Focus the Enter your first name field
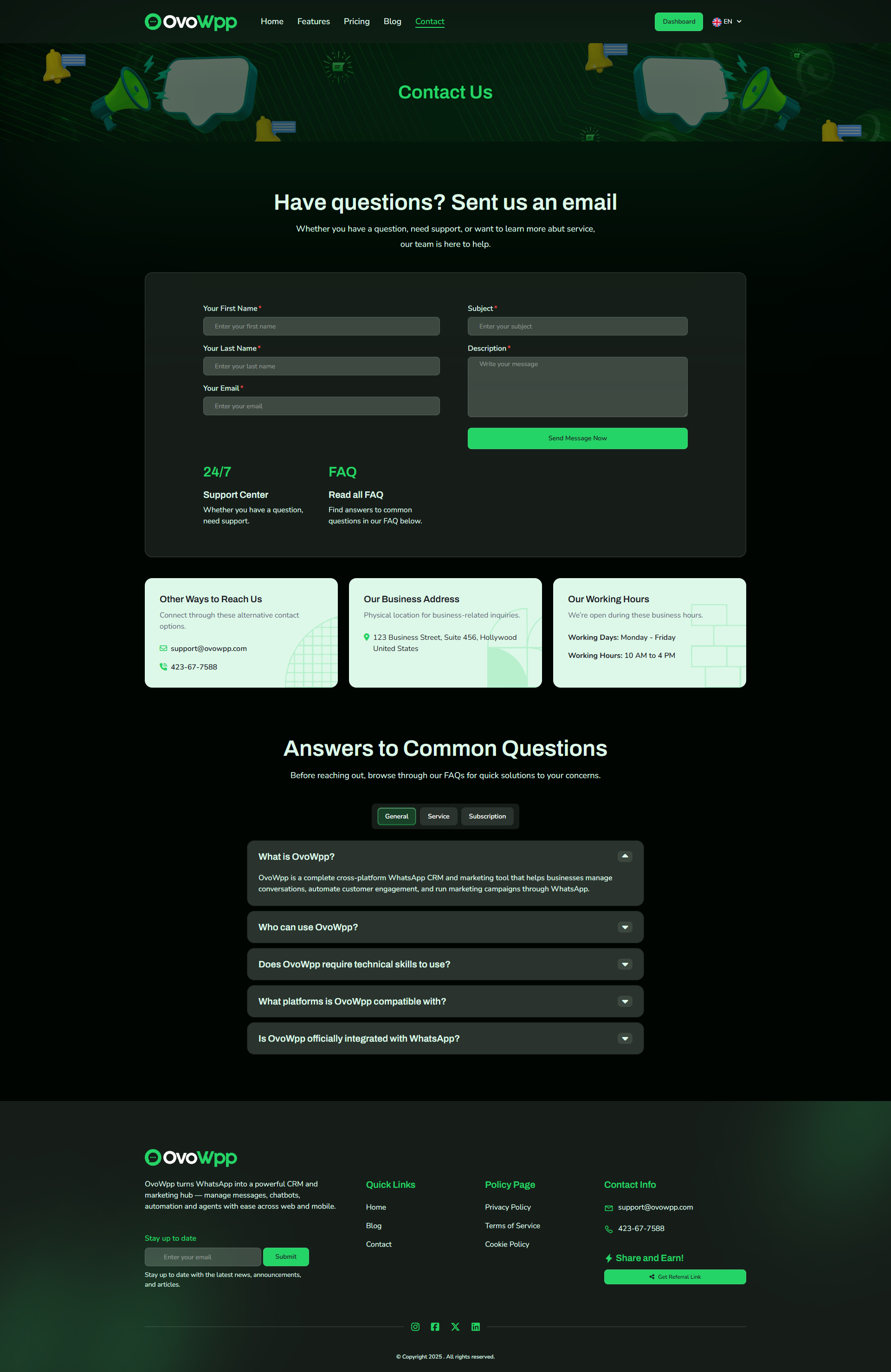891x1372 pixels. pos(321,326)
